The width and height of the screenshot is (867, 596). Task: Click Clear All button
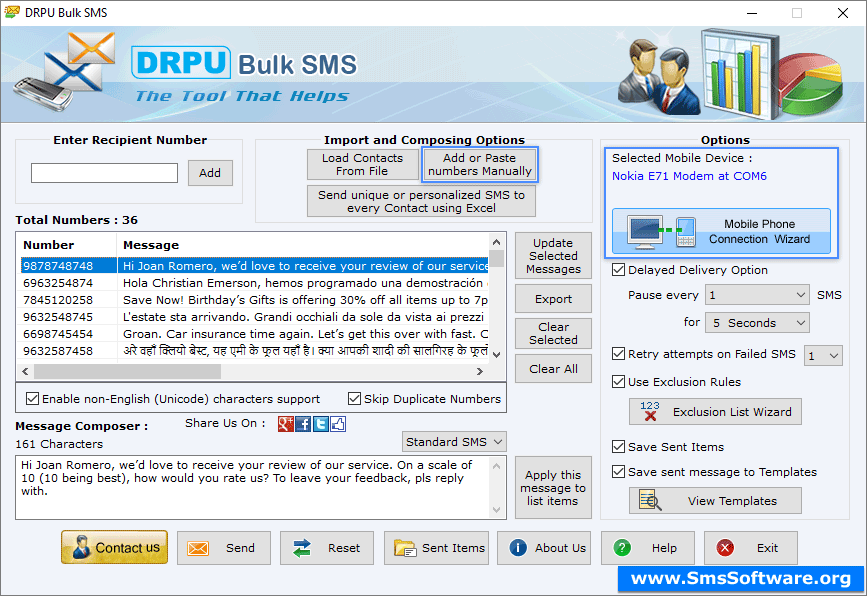[x=553, y=369]
